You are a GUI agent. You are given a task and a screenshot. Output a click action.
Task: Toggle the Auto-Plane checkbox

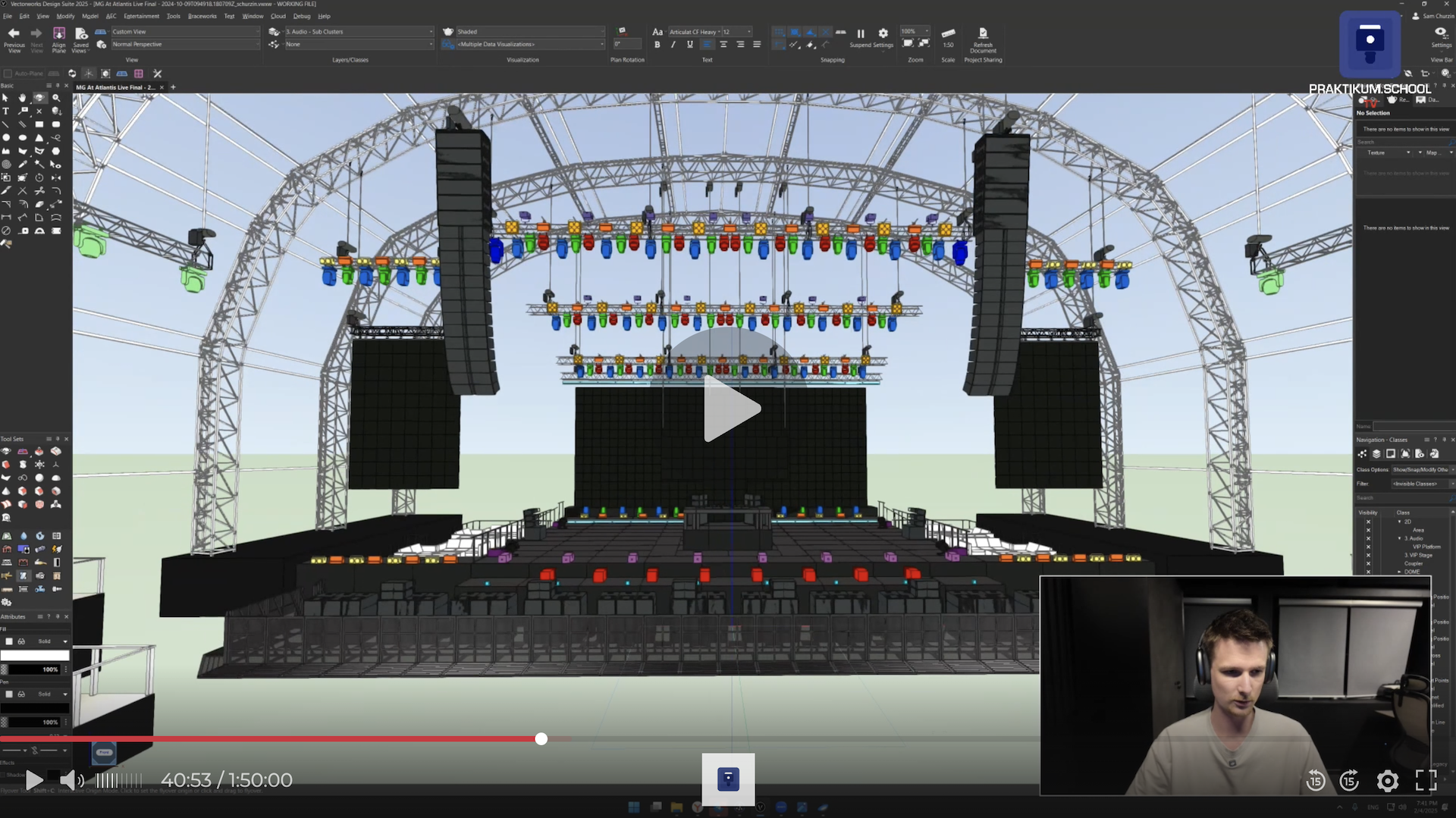pyautogui.click(x=8, y=74)
